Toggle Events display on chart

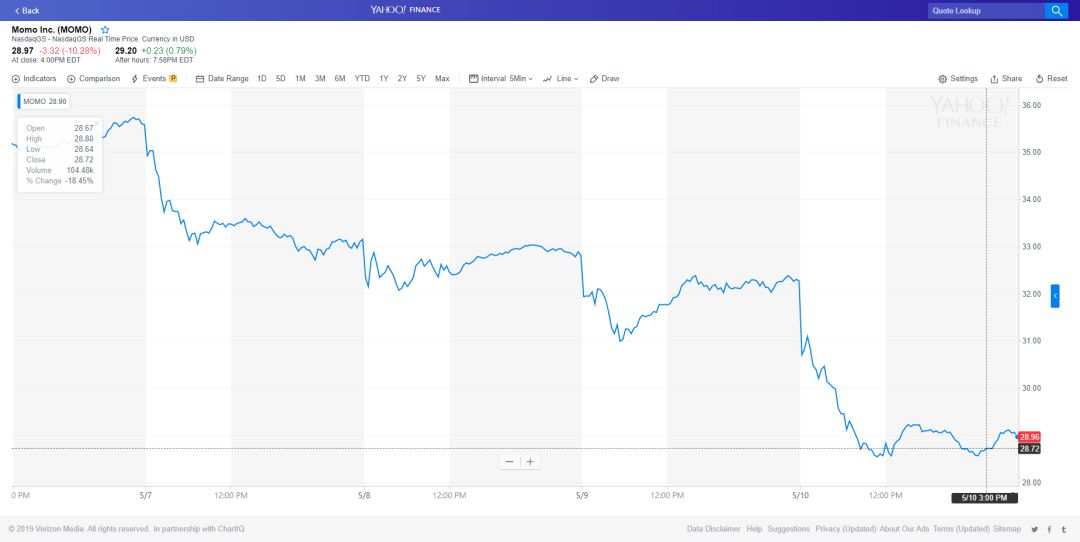click(153, 79)
